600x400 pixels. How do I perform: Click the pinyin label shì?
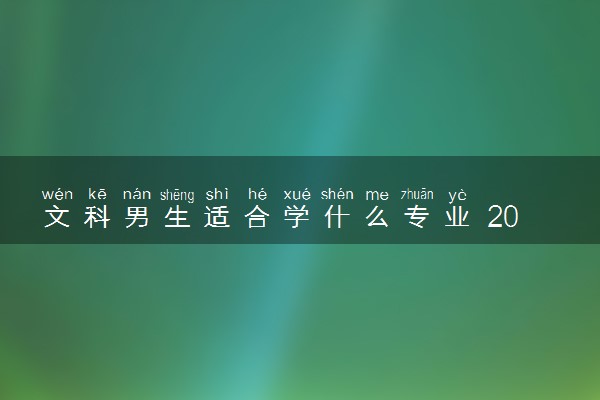(217, 194)
